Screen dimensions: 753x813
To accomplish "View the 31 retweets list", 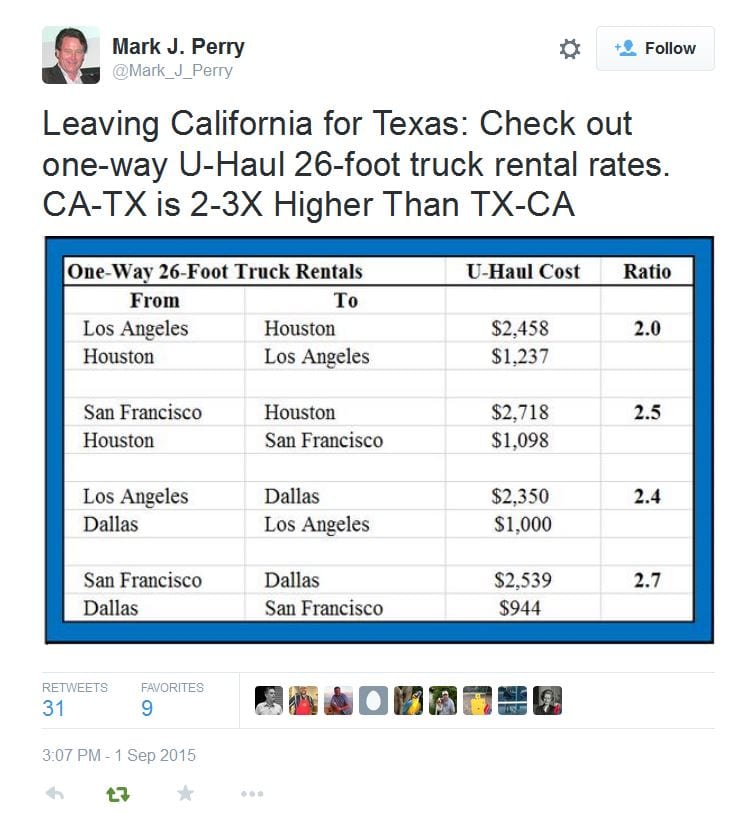I will tap(54, 709).
